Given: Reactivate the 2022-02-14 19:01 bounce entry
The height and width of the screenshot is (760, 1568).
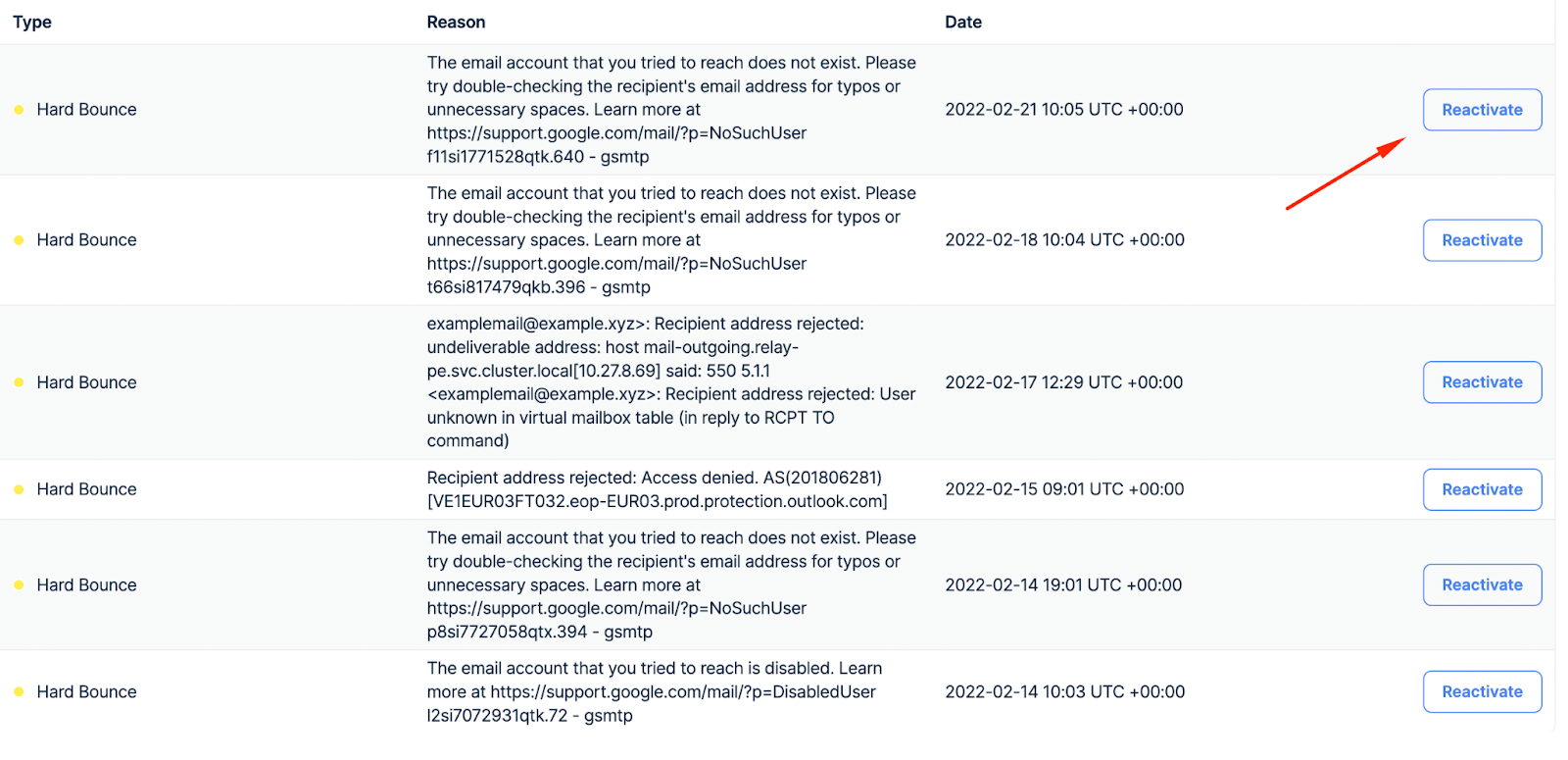Looking at the screenshot, I should pyautogui.click(x=1482, y=584).
